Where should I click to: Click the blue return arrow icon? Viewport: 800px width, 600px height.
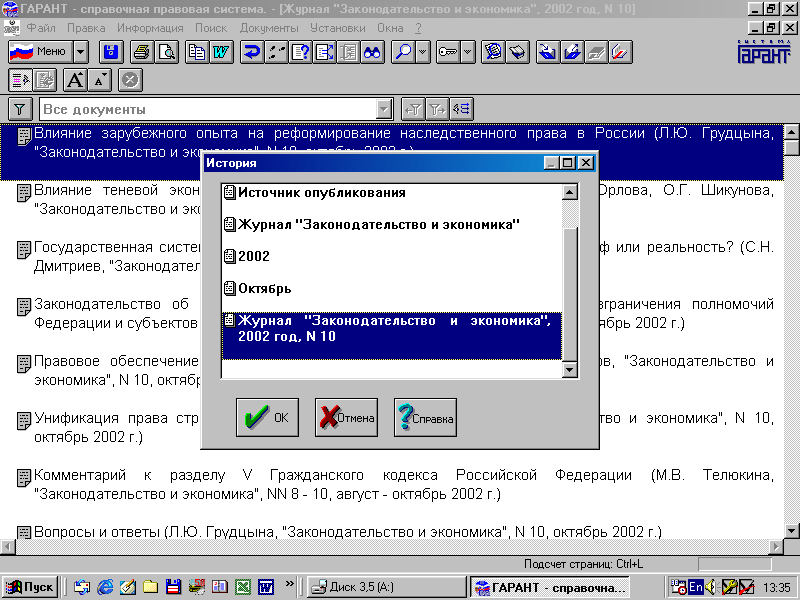tap(252, 52)
